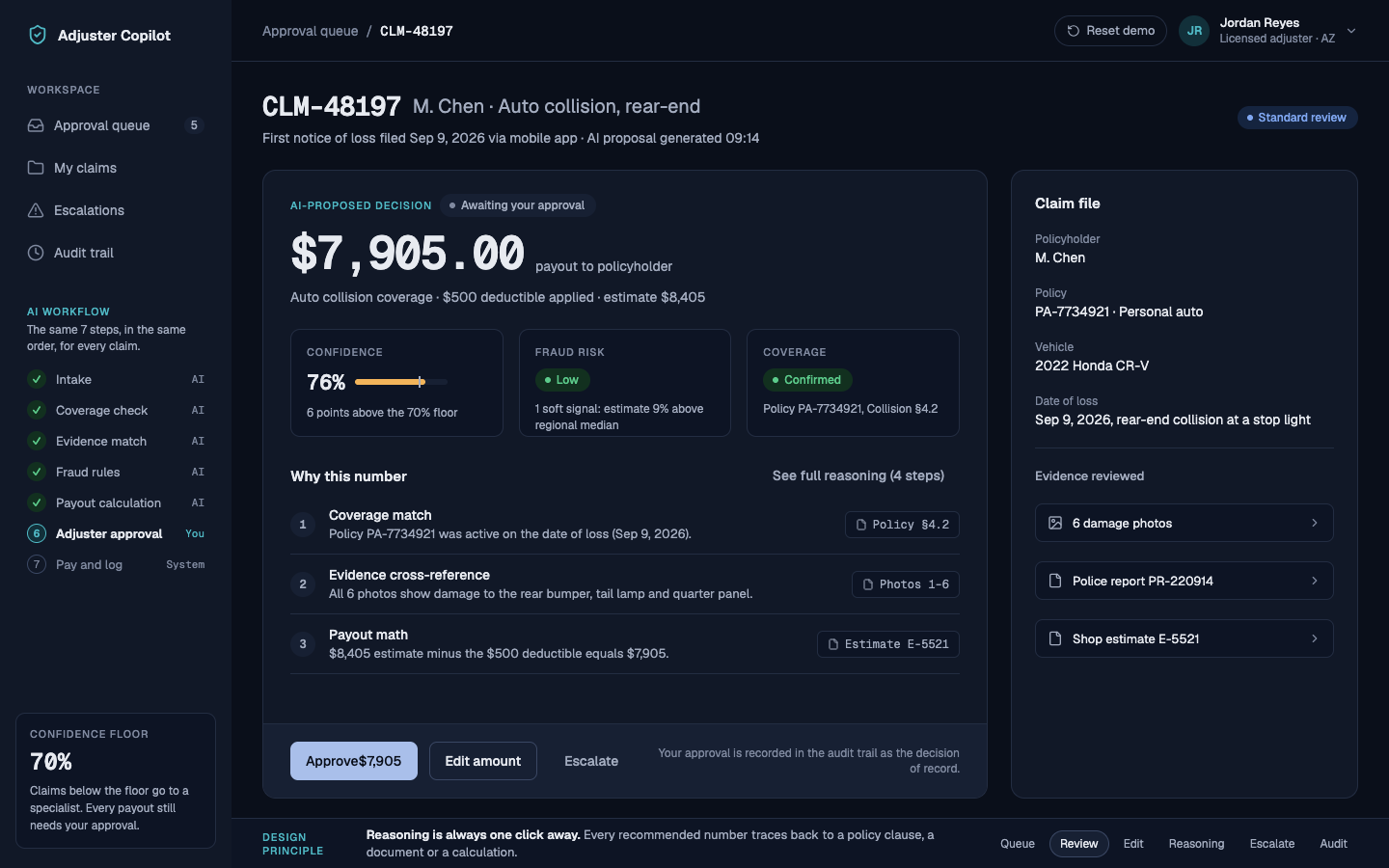Image resolution: width=1389 pixels, height=868 pixels.
Task: Click the Adjuster Copilot shield logo
Action: (x=38, y=35)
